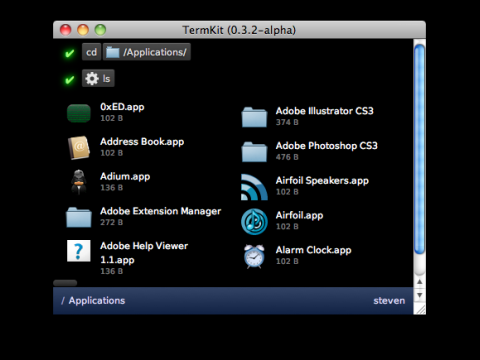480x360 pixels.
Task: Click the vertical scrollbar thumb
Action: point(419,149)
